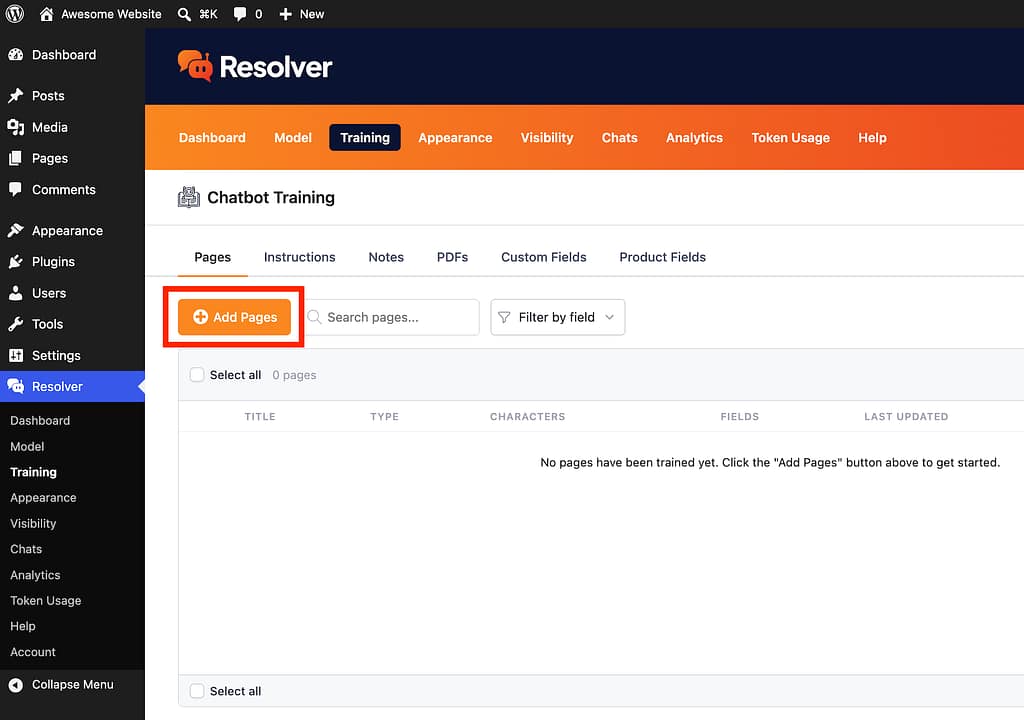Open Dashboard in the orange nav bar
The width and height of the screenshot is (1024, 720).
point(212,138)
